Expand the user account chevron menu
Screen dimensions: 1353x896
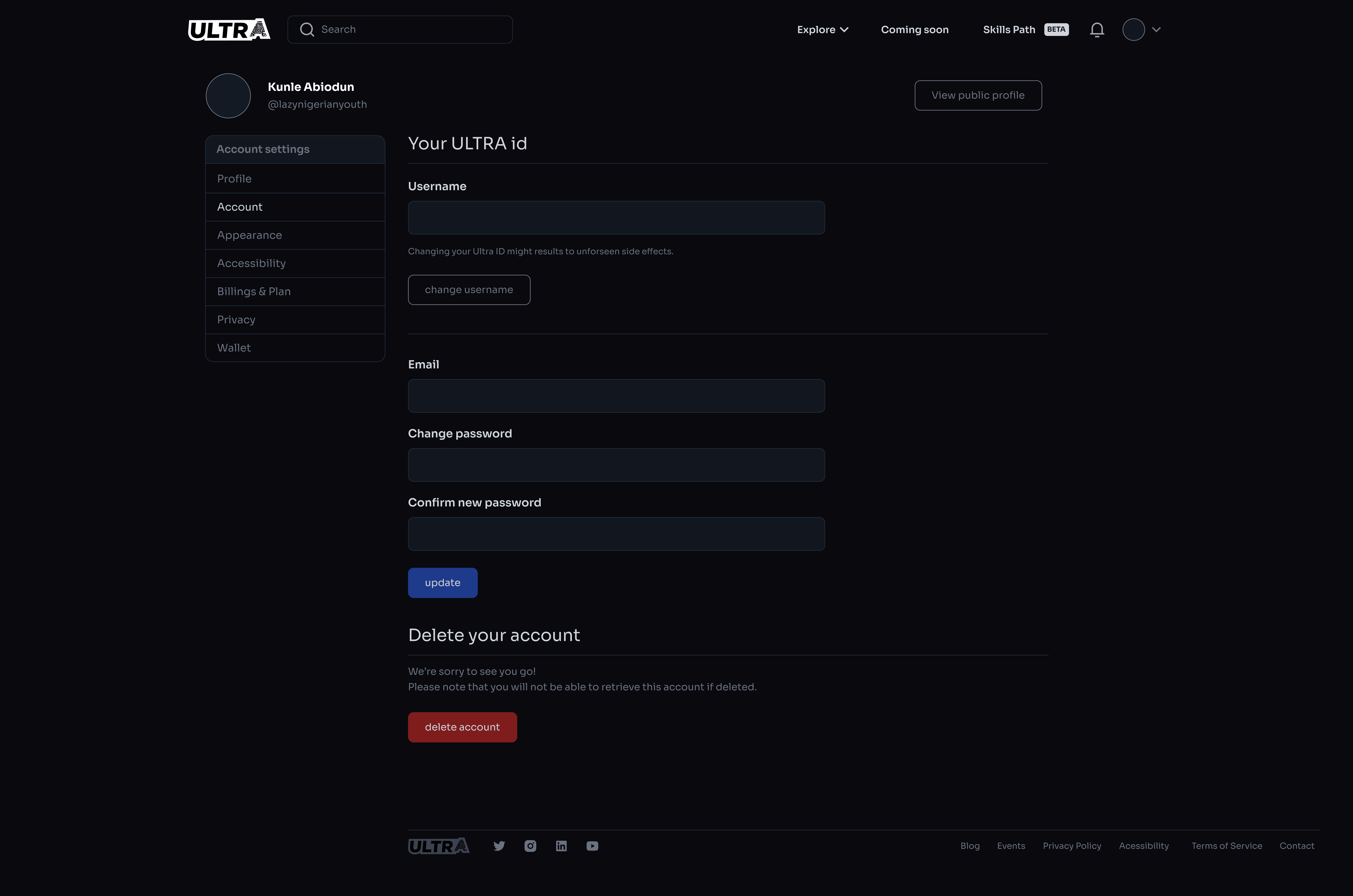pyautogui.click(x=1156, y=30)
